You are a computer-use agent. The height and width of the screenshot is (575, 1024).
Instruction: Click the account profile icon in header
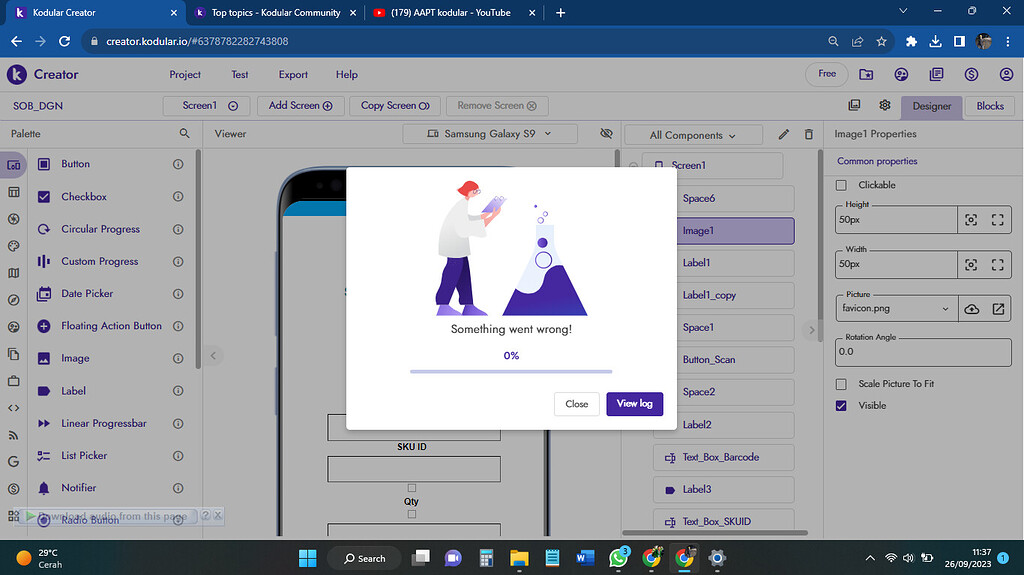1005,74
